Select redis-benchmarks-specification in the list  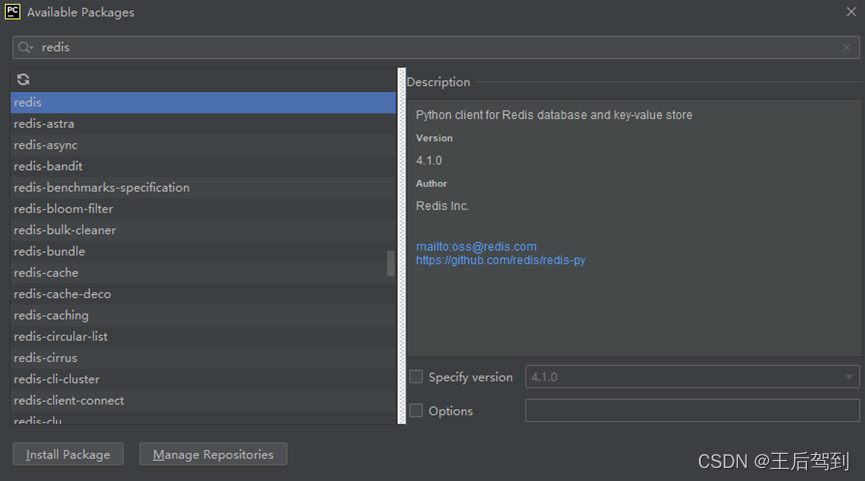tap(203, 188)
